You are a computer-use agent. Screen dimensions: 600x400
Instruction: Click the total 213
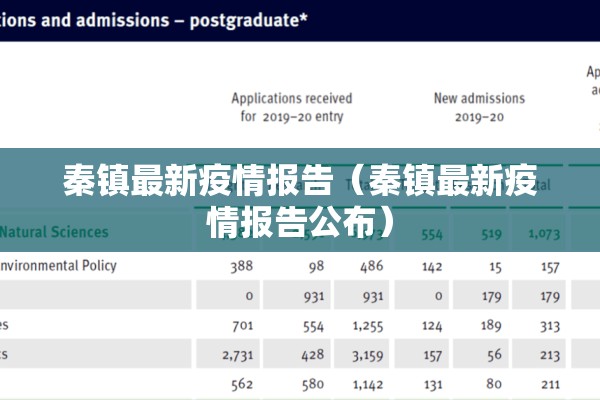click(550, 356)
